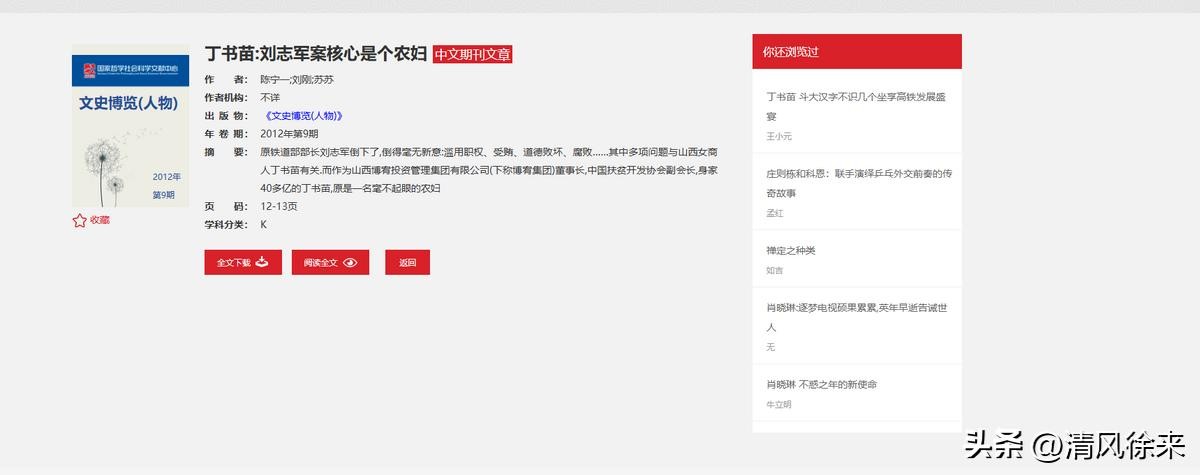Open the 禅定之种类 article link
The height and width of the screenshot is (475, 1200).
tap(791, 250)
